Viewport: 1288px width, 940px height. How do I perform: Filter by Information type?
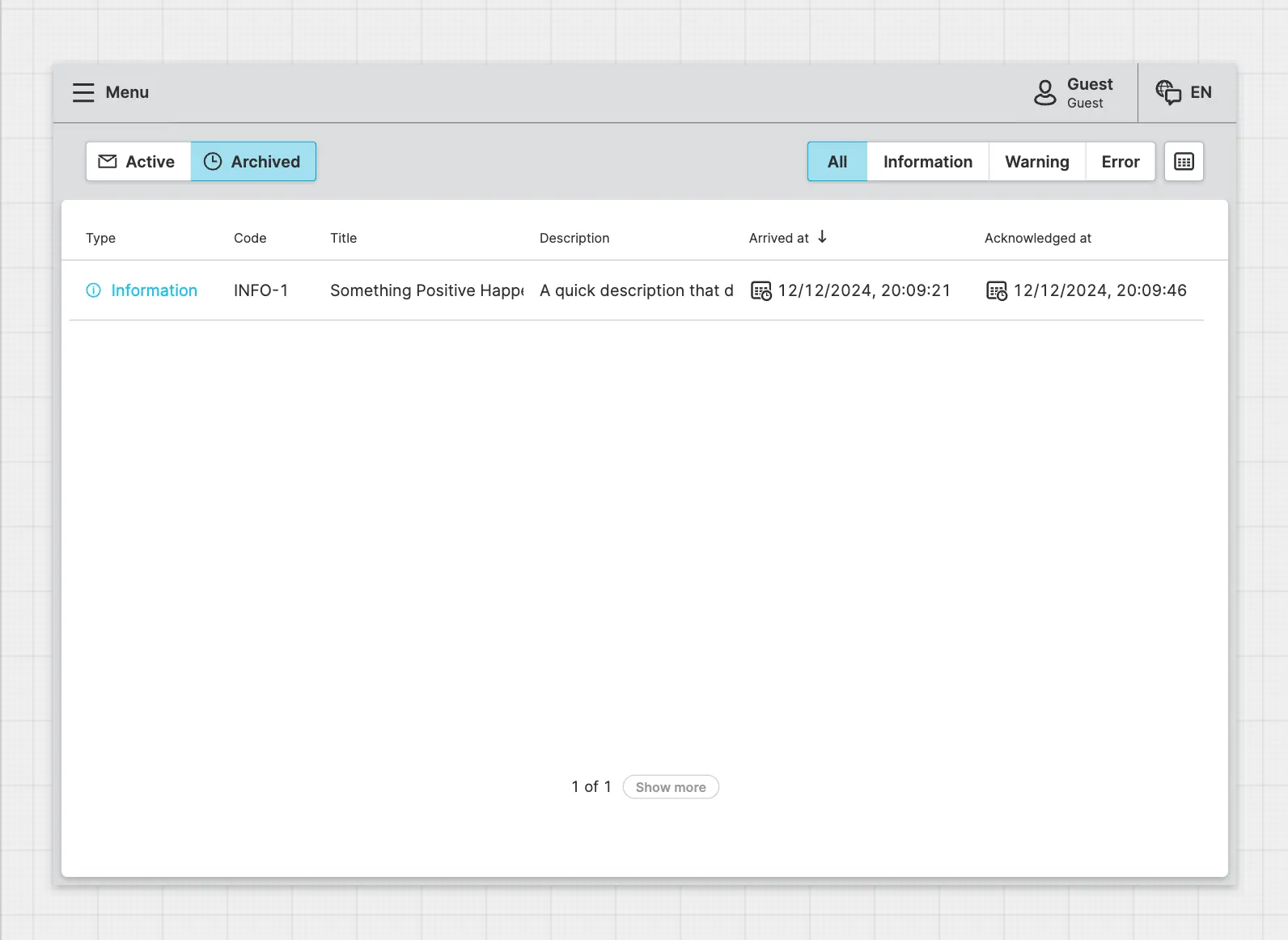[x=927, y=162]
